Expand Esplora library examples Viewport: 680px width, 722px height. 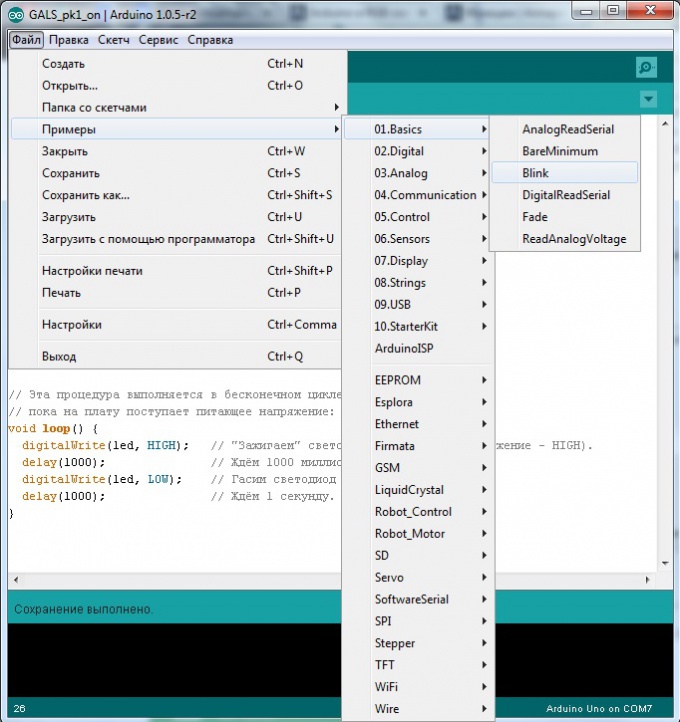[x=418, y=402]
